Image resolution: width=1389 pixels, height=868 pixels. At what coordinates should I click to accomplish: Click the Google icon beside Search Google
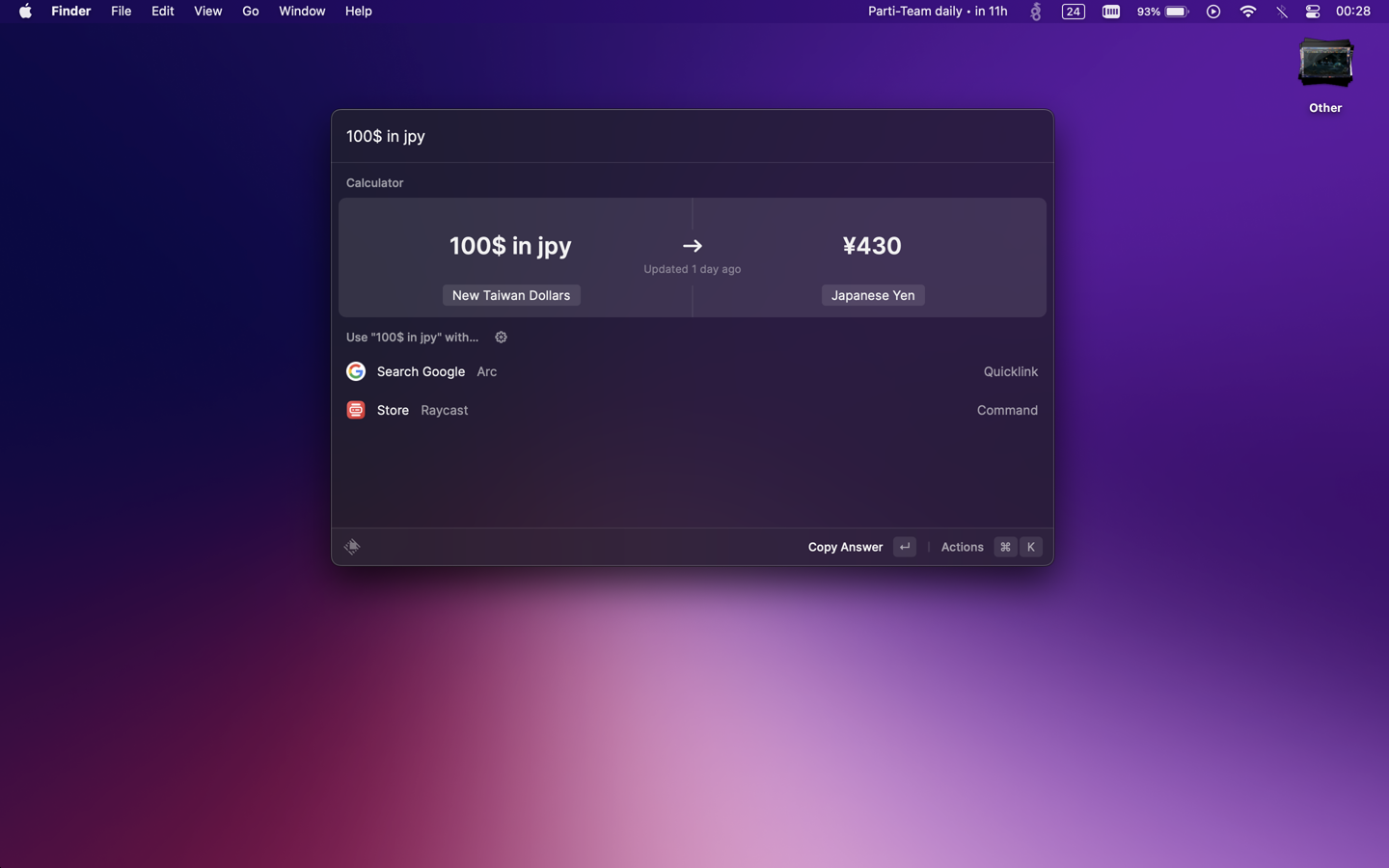pos(356,371)
